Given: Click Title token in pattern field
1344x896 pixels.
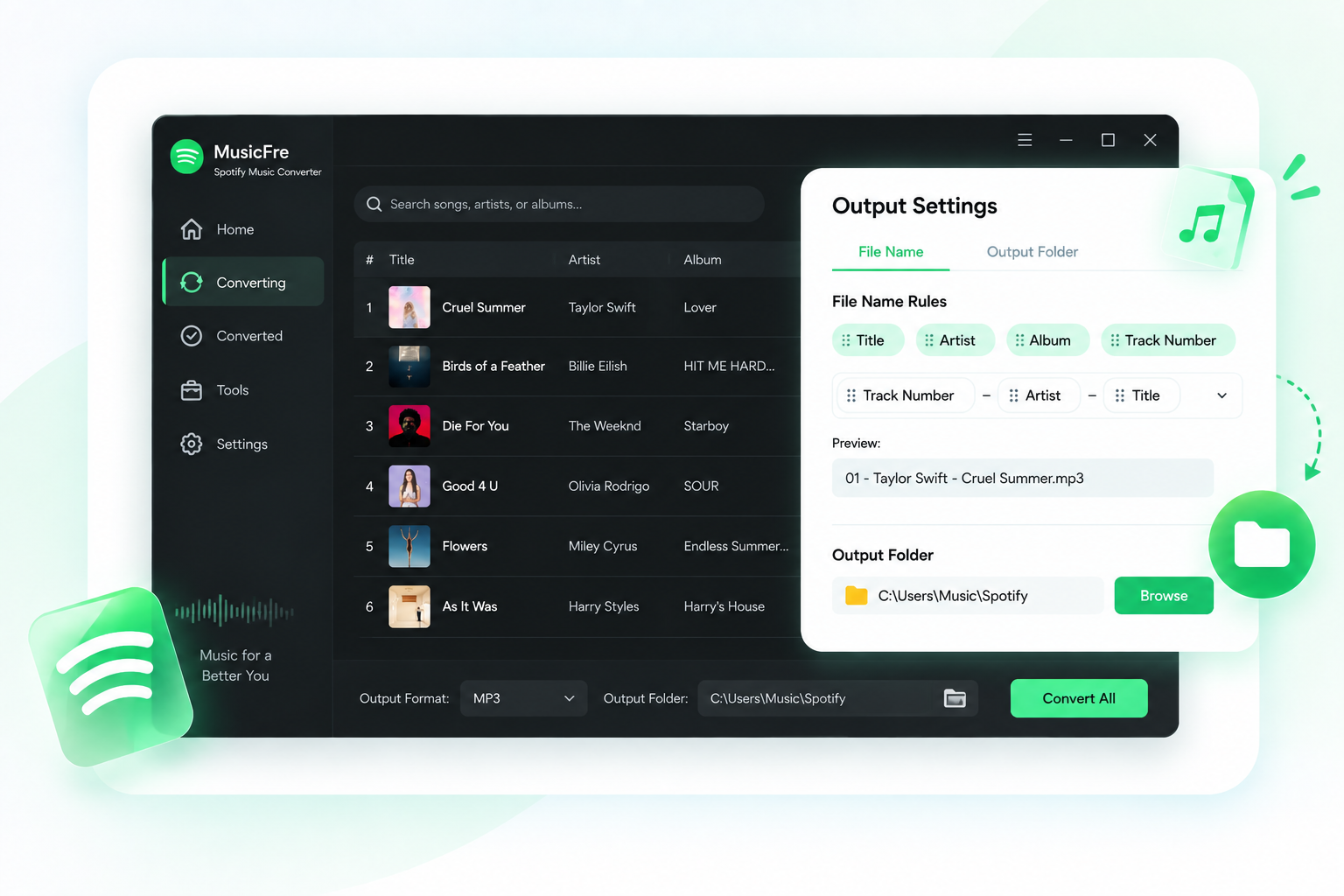Looking at the screenshot, I should tap(1142, 395).
